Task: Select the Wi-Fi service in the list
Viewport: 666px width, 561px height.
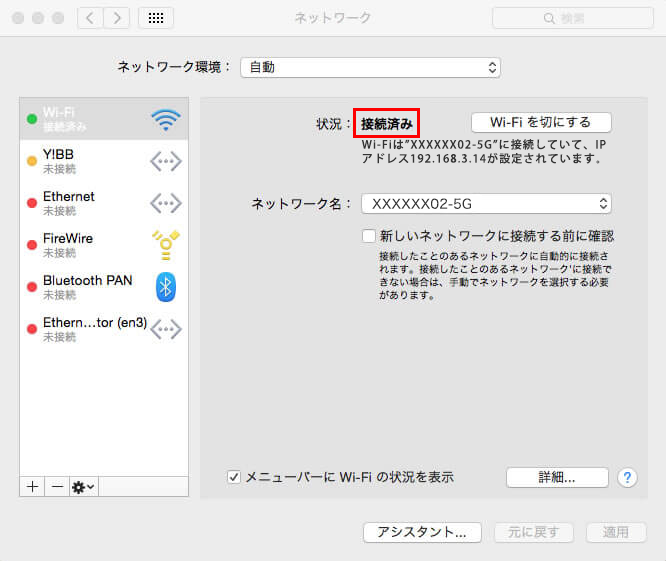Action: 104,119
